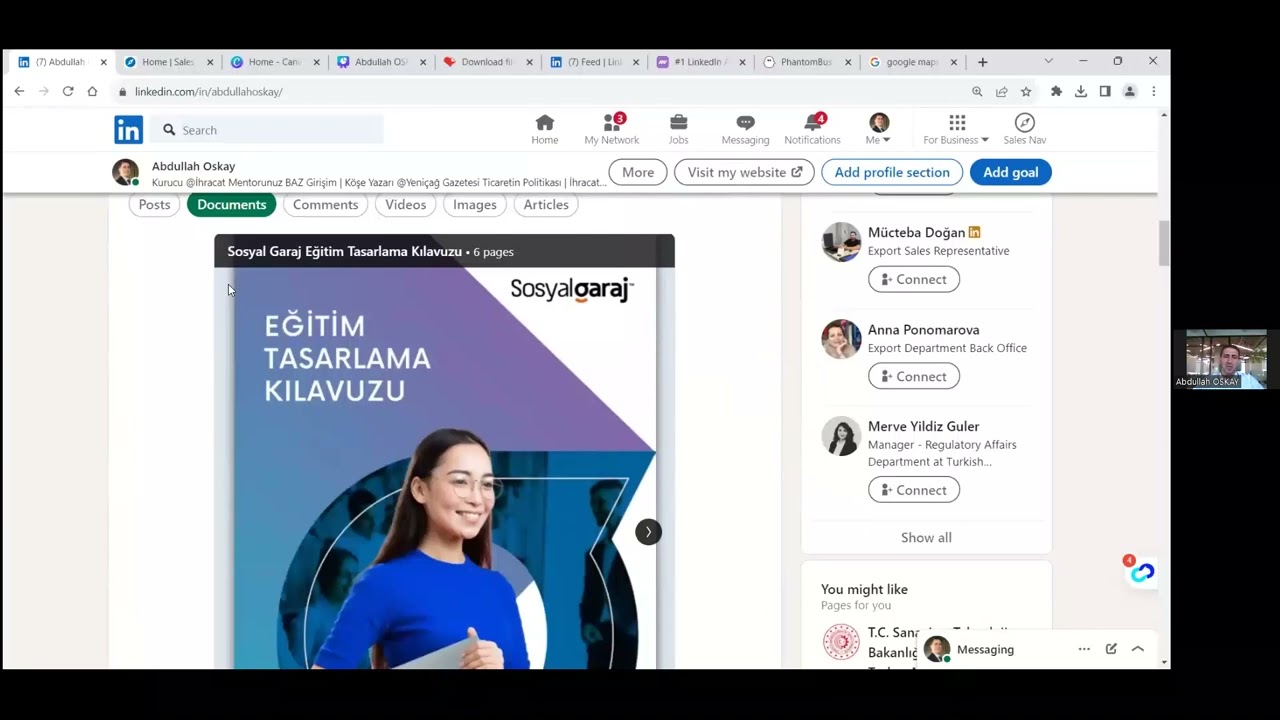Open My Network in the navbar
1280x720 pixels.
point(612,130)
